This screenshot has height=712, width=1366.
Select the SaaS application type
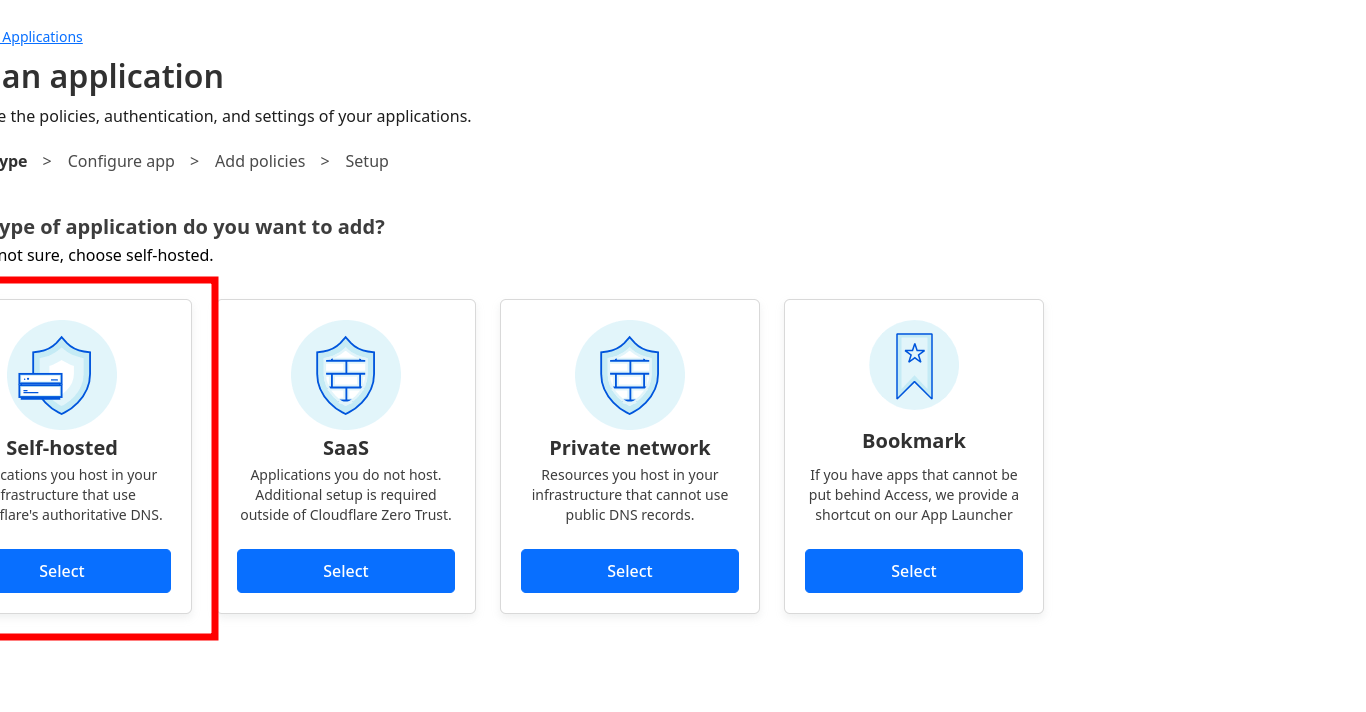tap(346, 570)
